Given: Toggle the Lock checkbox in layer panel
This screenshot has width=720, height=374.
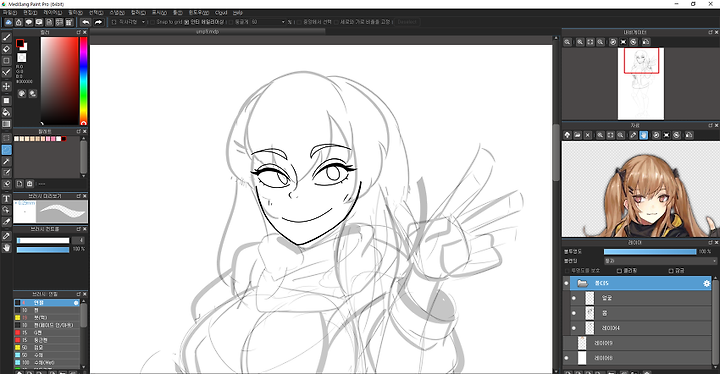Looking at the screenshot, I should [671, 271].
